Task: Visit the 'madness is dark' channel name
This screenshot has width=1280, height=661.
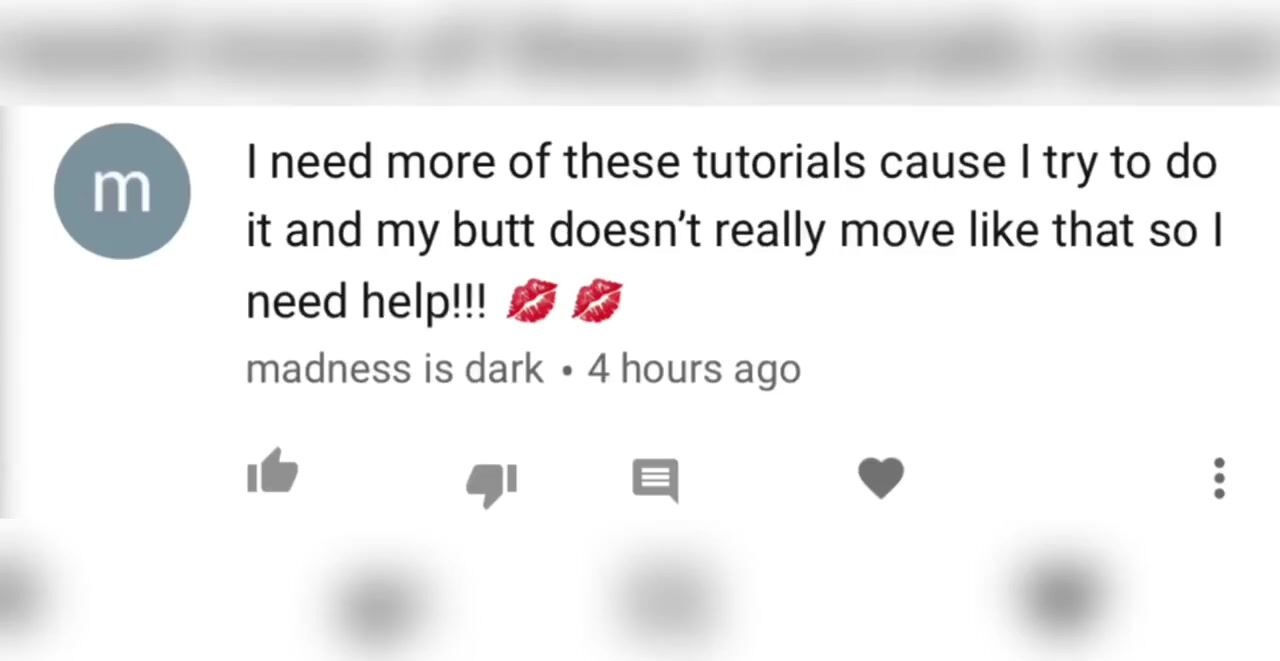Action: coord(395,369)
